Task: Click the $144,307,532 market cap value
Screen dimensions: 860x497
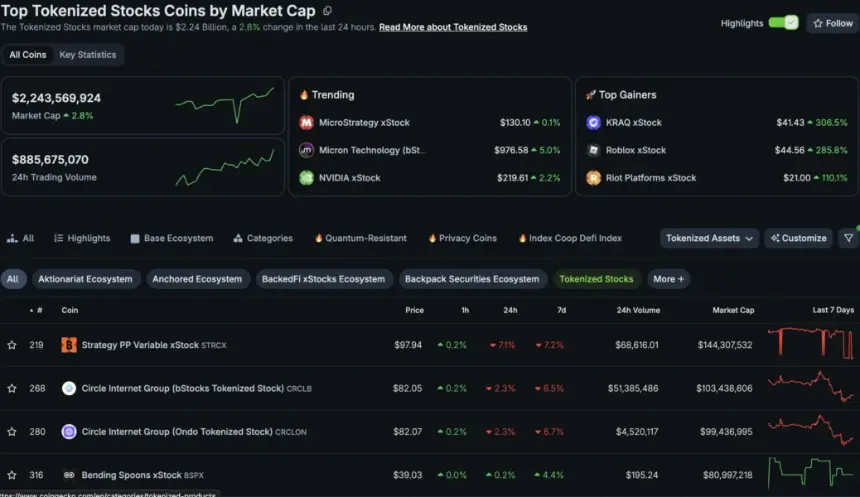Action: point(725,345)
